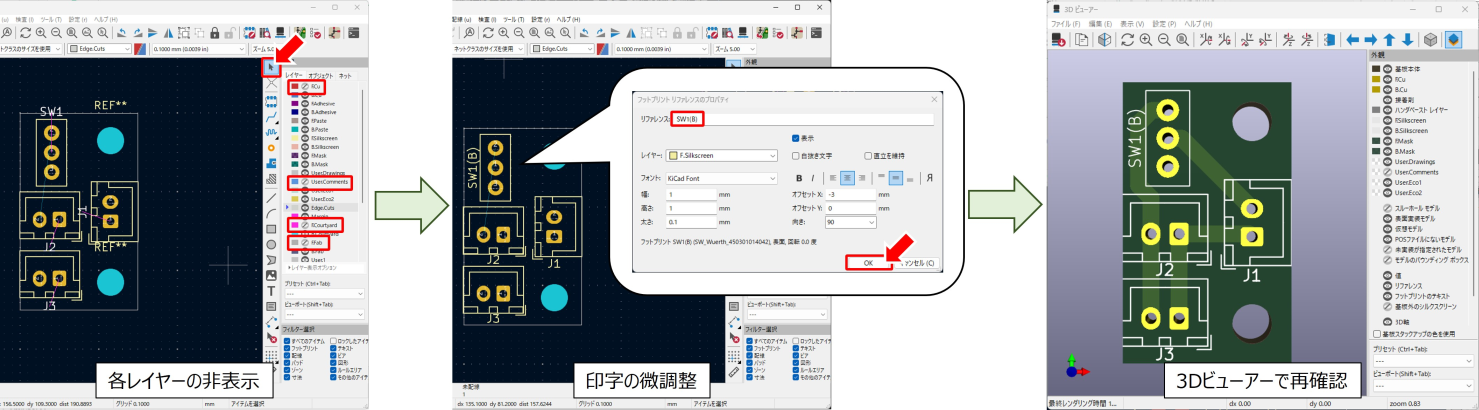Open the 表示 menu in 3D viewer
This screenshot has width=1479, height=410.
1132,22
